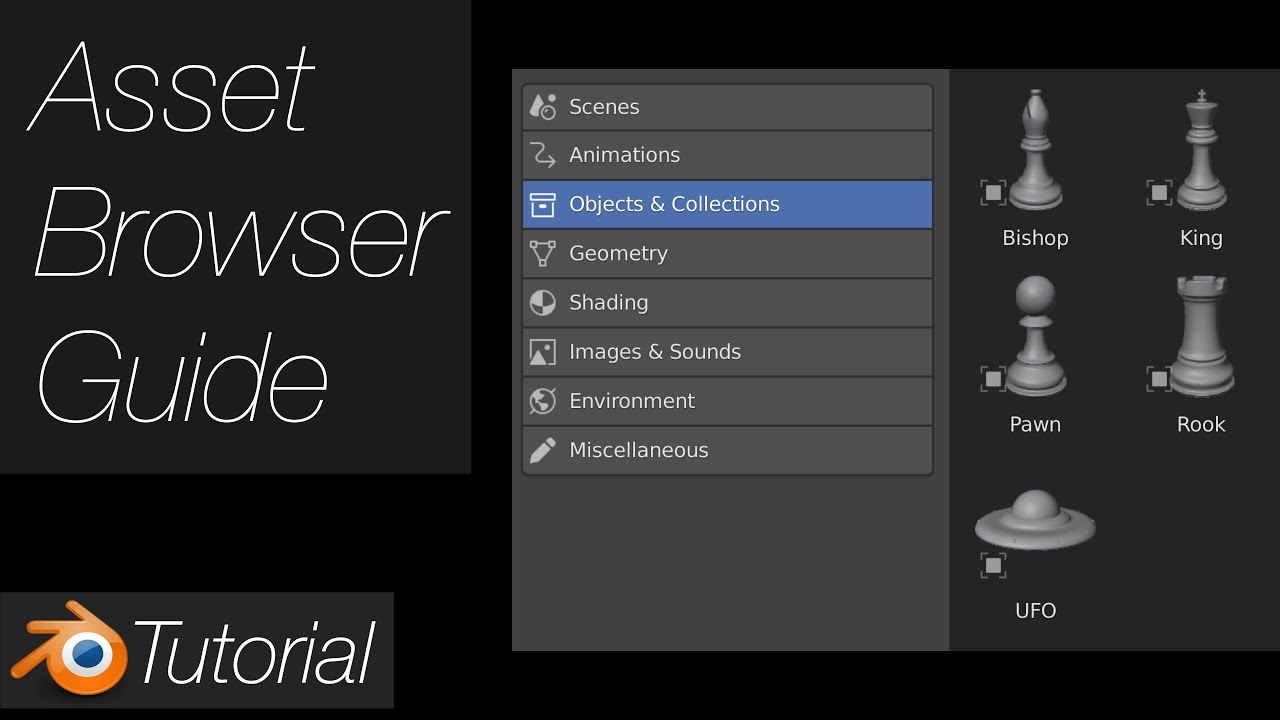Click the object-type badge on the Rook asset
Image resolution: width=1280 pixels, height=720 pixels.
(1159, 379)
